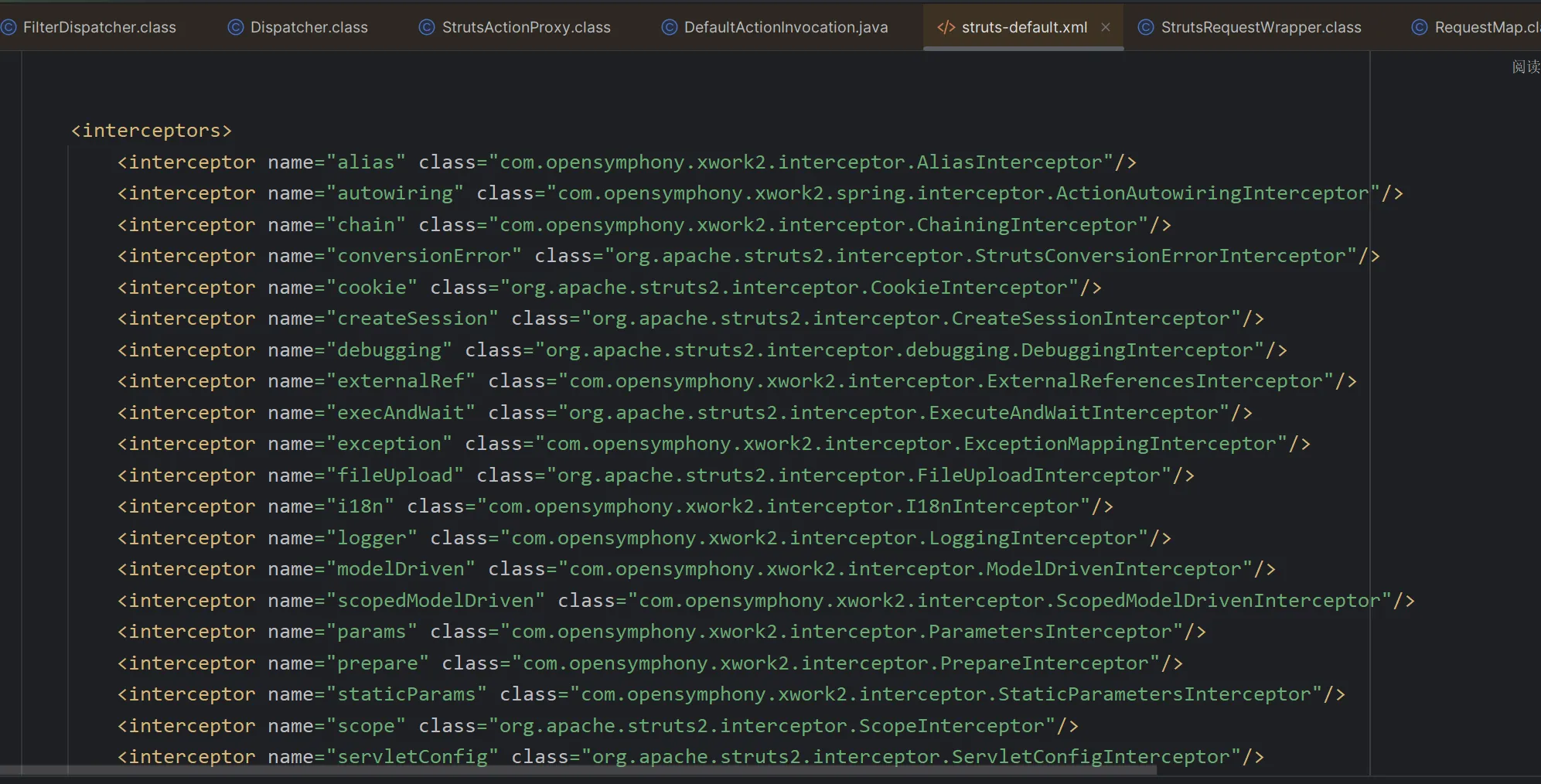Open the RequestMap class tab
The width and height of the screenshot is (1541, 784).
[x=1476, y=27]
